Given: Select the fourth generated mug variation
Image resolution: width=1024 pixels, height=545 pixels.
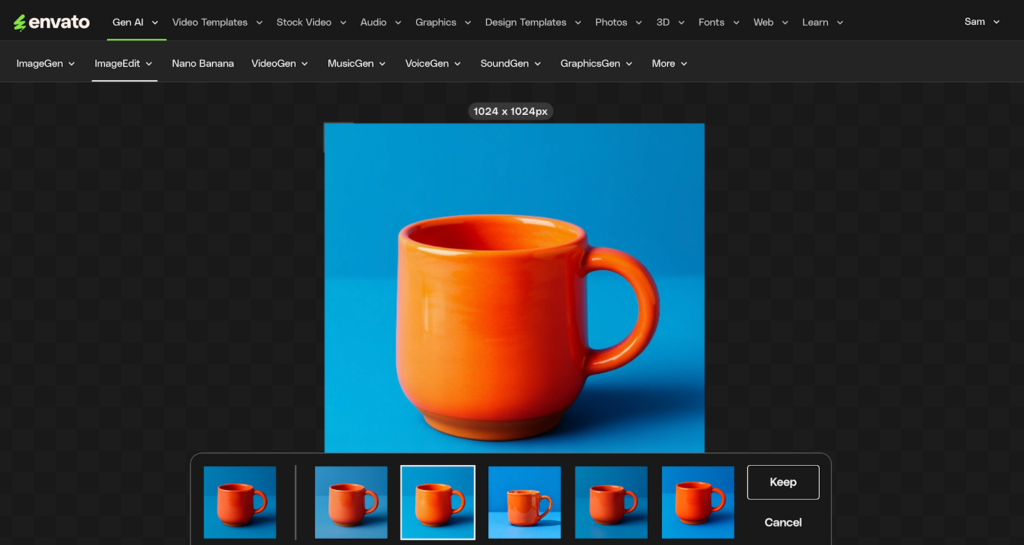Looking at the screenshot, I should [x=611, y=502].
